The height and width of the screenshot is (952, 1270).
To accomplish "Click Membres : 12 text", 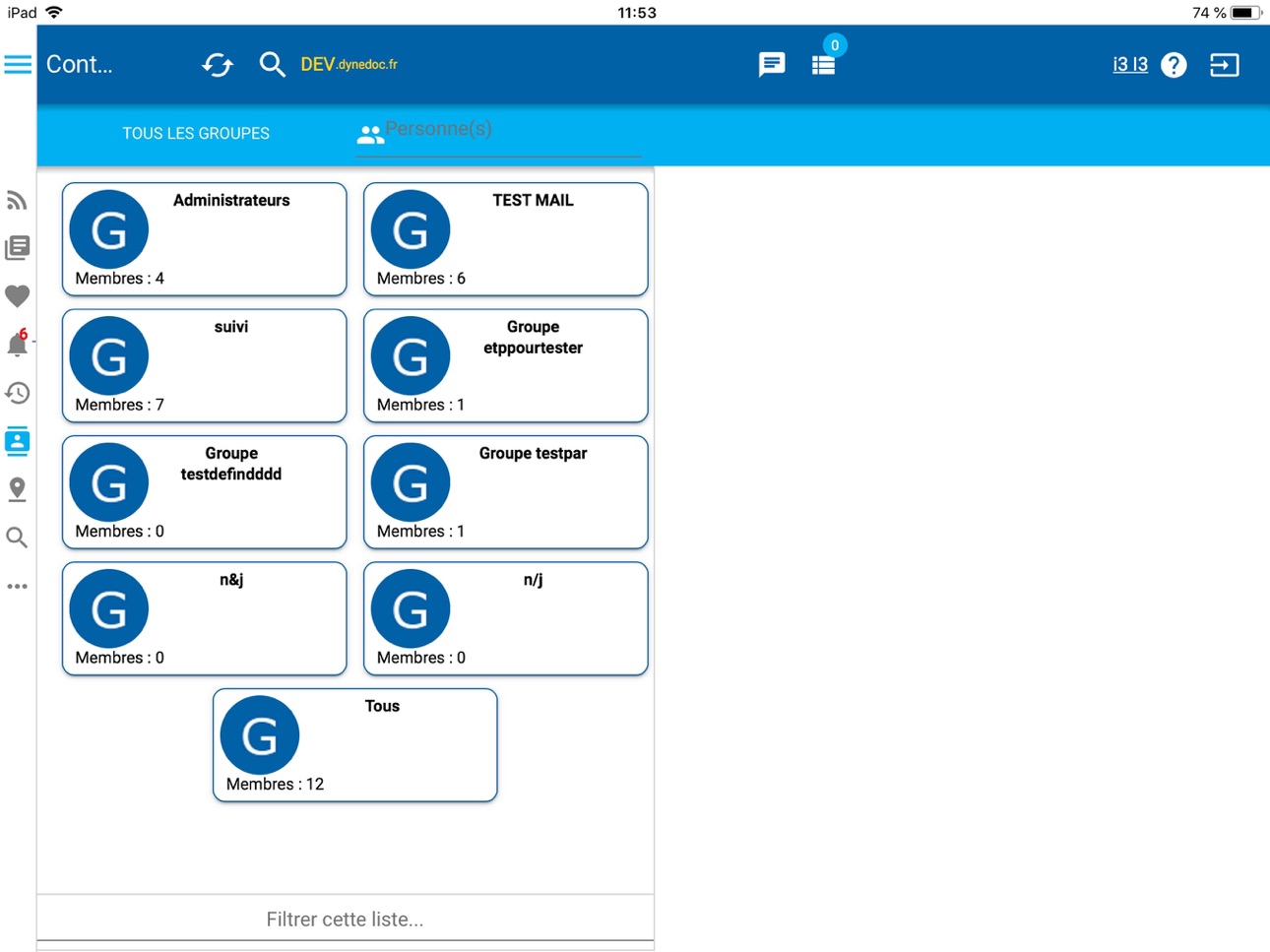I will click(x=275, y=784).
